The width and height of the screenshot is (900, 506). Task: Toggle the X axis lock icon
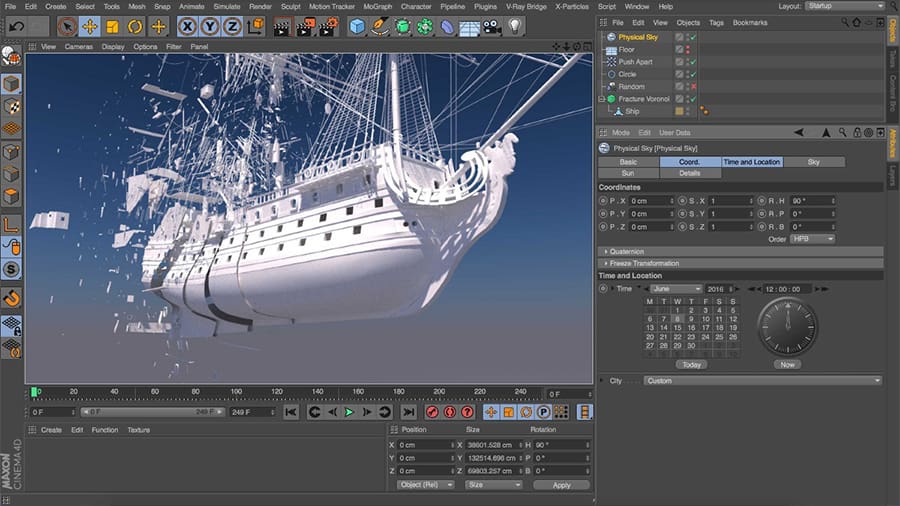[187, 26]
